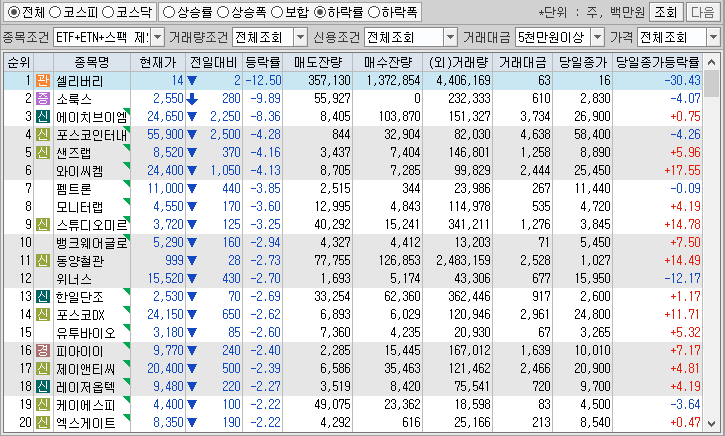
Task: Click the scrollbar down arrow
Action: coord(712,423)
